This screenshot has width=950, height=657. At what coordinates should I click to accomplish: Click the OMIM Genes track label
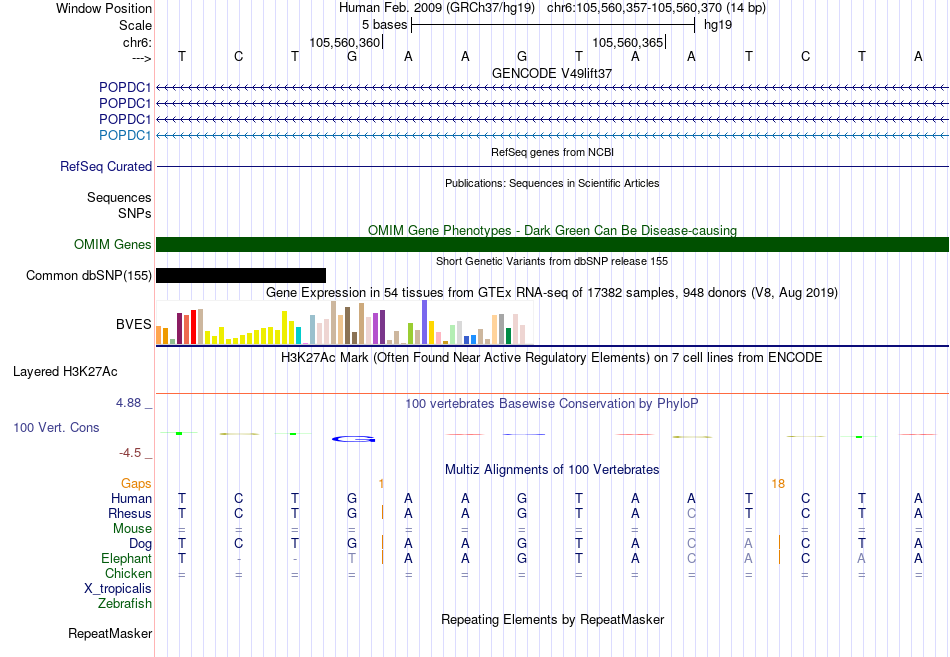click(x=112, y=244)
